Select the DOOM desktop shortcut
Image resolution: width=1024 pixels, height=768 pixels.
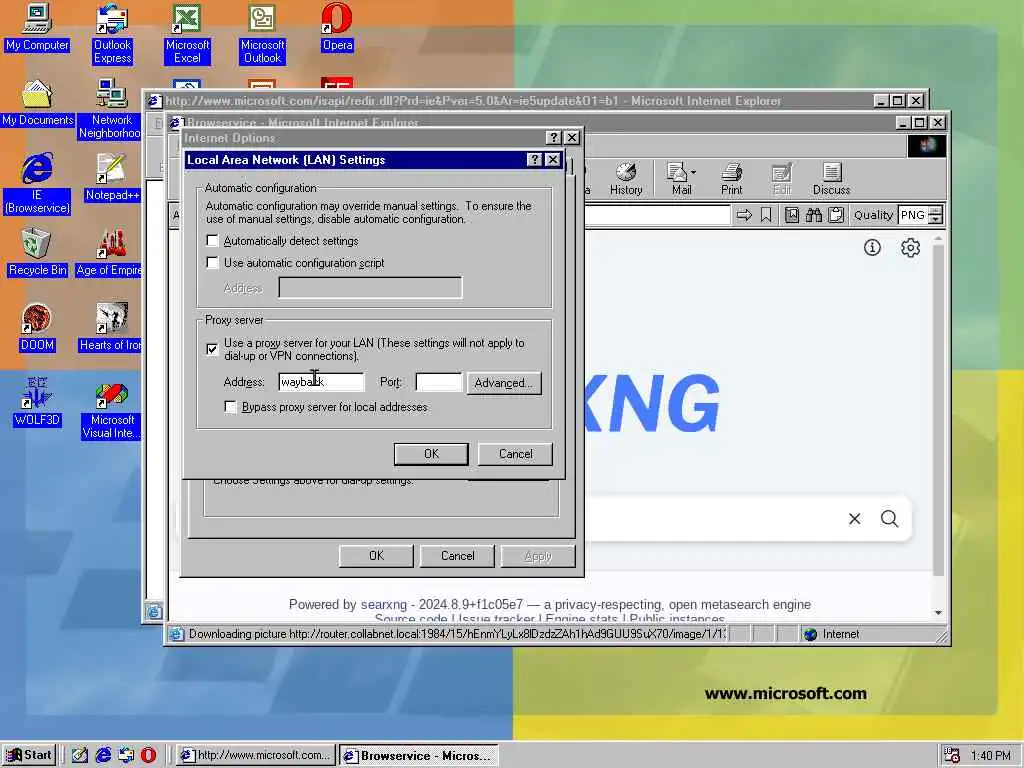click(x=37, y=328)
